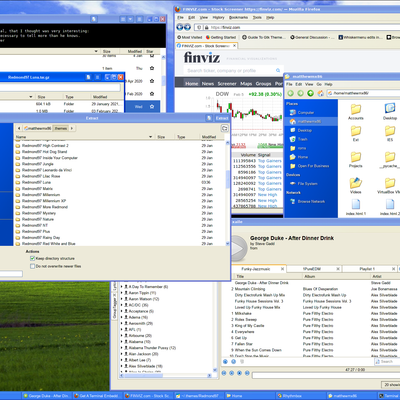Expand AC/DC artist entry
Screen dimensions: 400x400
click(122, 305)
